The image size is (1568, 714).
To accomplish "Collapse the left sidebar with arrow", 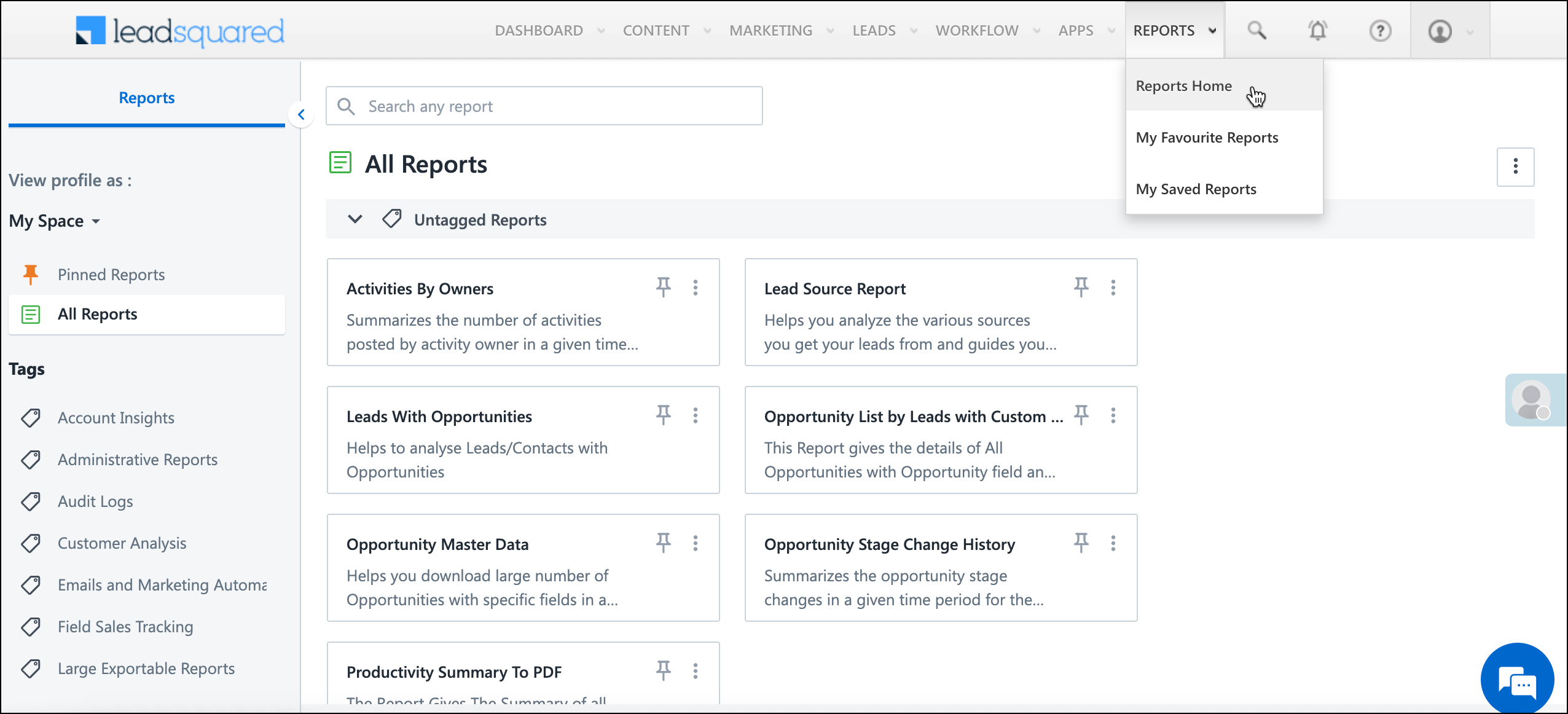I will coord(301,114).
